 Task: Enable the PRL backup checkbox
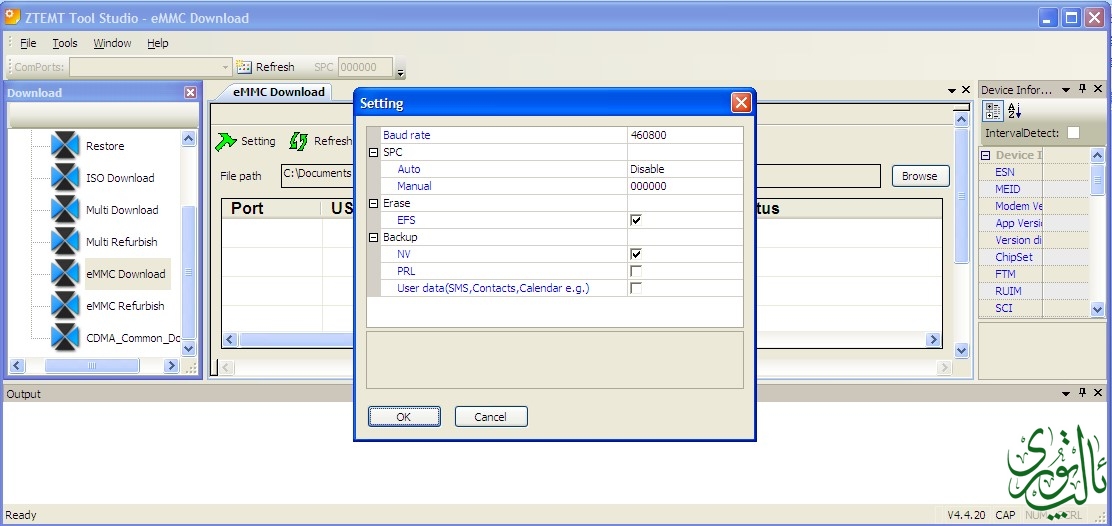pos(636,271)
